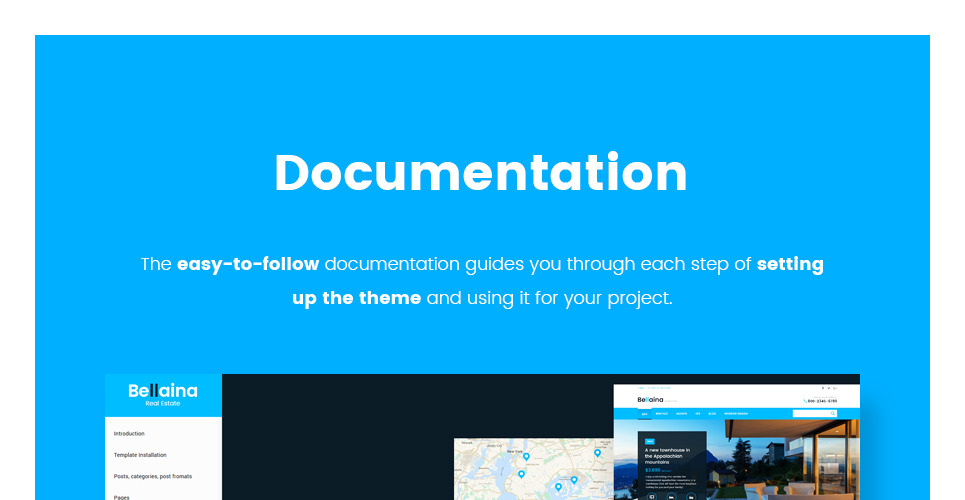Open the RENTALS navigation tab
The image size is (965, 500).
(x=663, y=413)
